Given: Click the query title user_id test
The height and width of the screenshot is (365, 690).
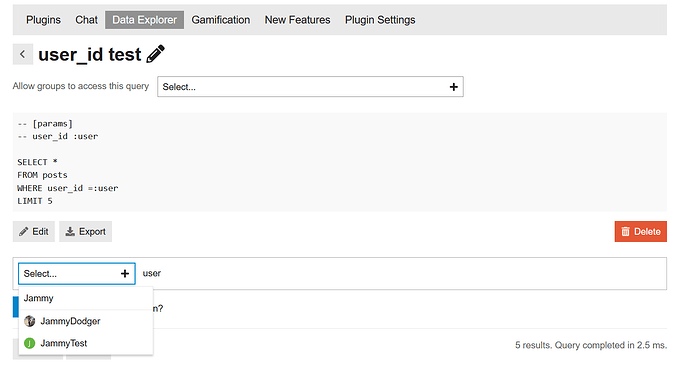Looking at the screenshot, I should coord(90,55).
